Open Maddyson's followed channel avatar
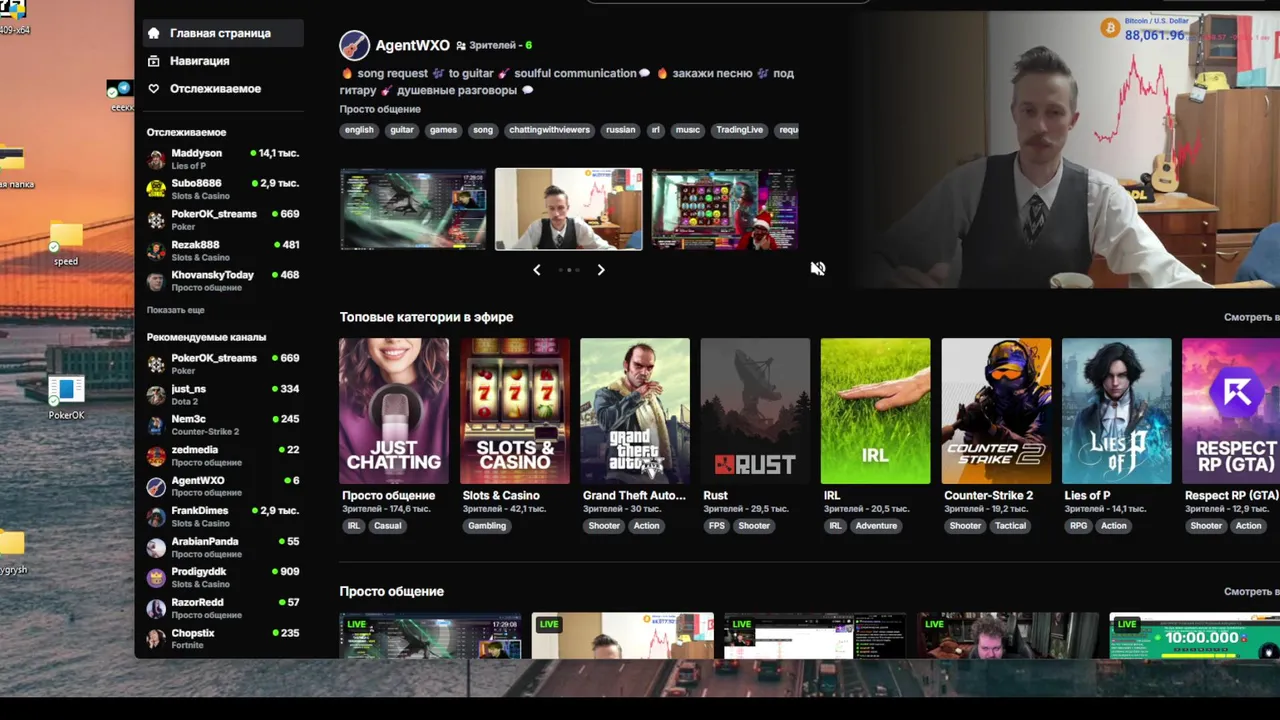 pos(156,159)
